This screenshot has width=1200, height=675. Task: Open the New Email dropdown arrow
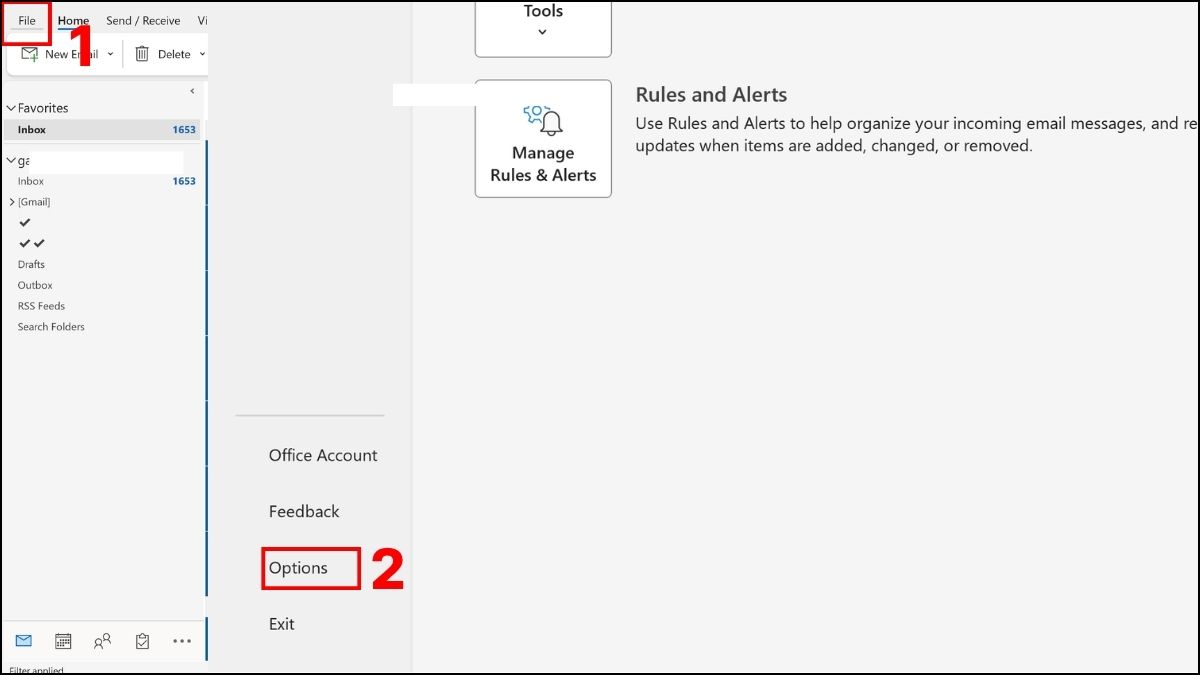(111, 54)
